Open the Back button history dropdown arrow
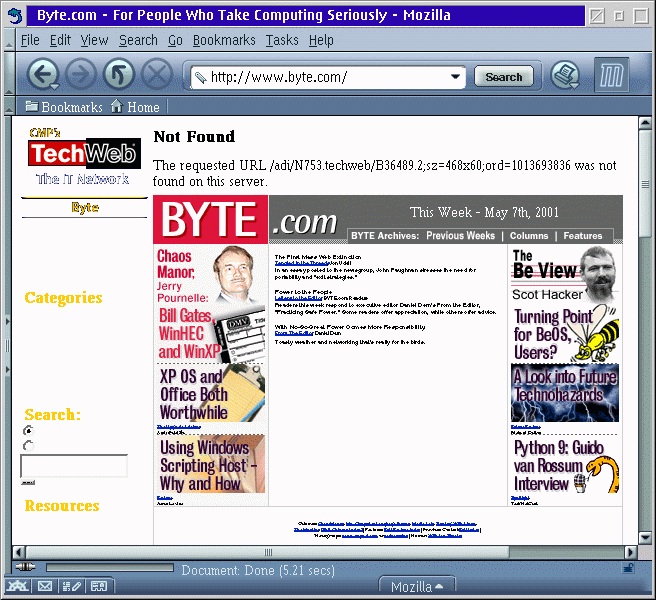Viewport: 656px width, 600px height. coord(54,87)
